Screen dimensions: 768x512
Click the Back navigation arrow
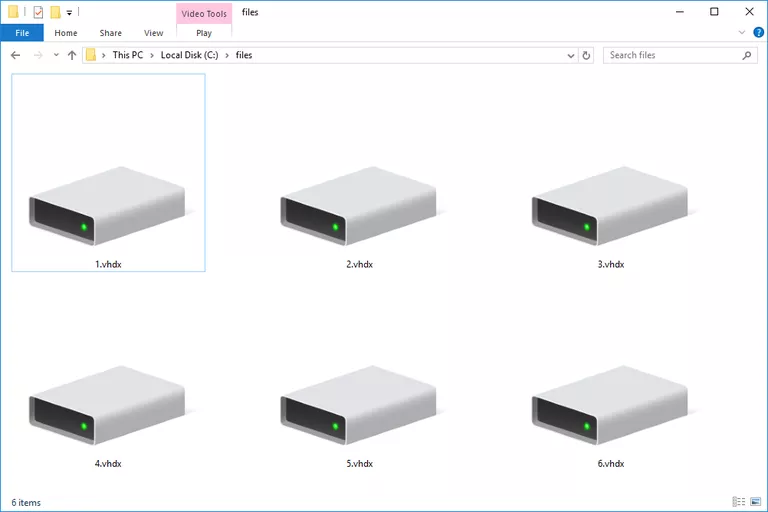(16, 55)
